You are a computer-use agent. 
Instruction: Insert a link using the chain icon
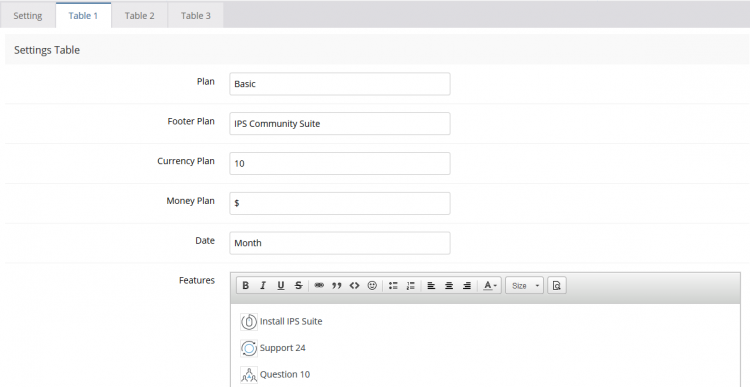click(319, 286)
